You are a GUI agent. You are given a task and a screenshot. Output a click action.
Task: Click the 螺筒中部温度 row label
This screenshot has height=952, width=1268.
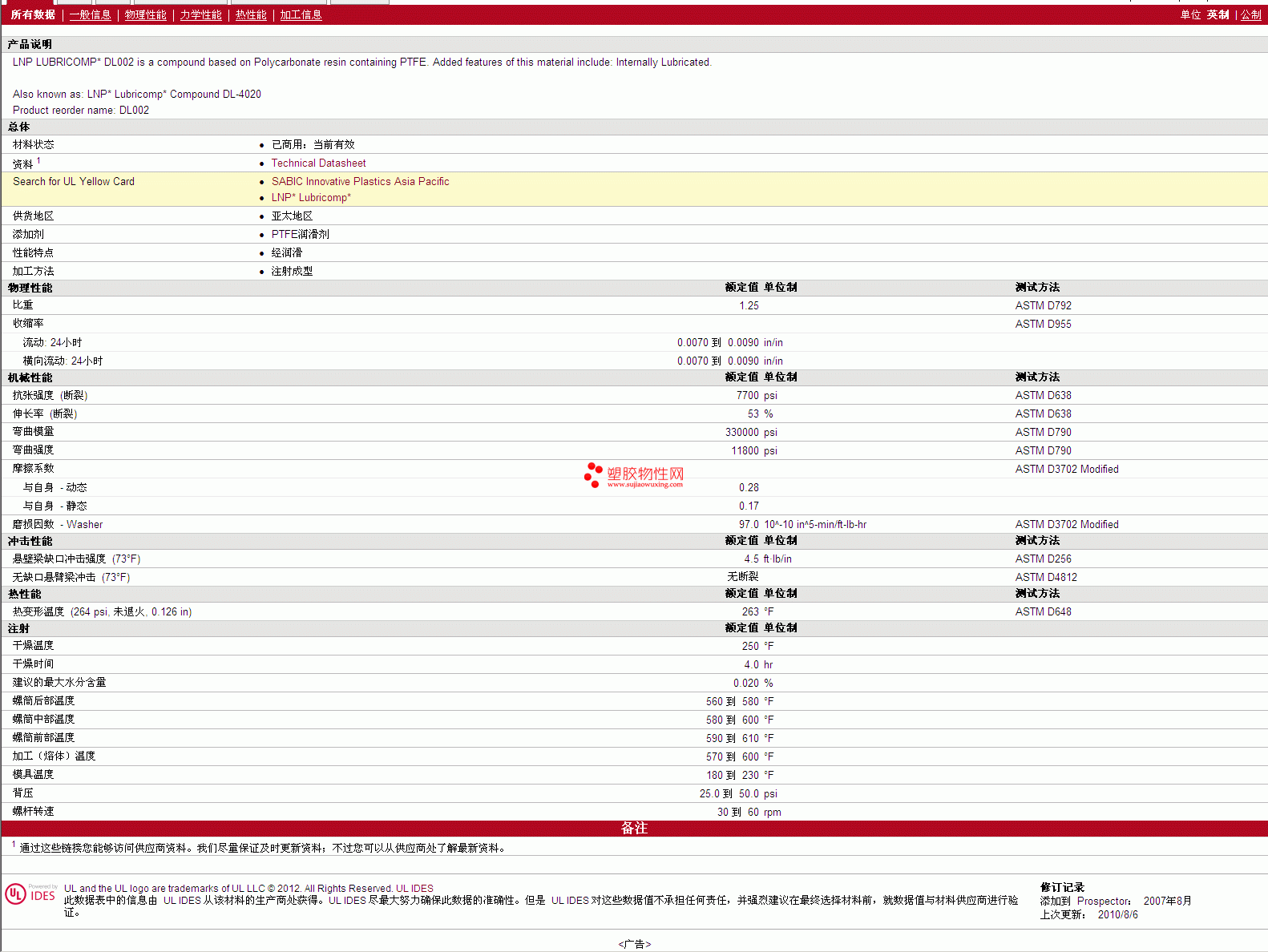click(x=43, y=719)
